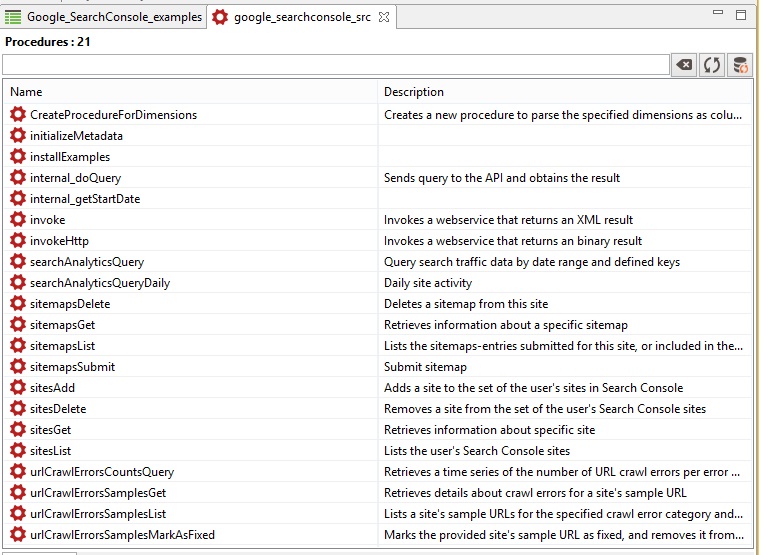
Task: Select the sitesAdd procedure entry
Action: tap(52, 388)
